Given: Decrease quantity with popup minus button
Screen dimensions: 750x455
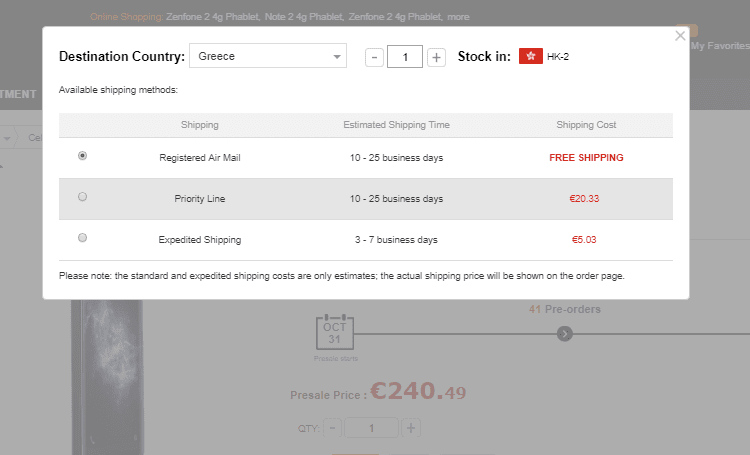Looking at the screenshot, I should (374, 57).
